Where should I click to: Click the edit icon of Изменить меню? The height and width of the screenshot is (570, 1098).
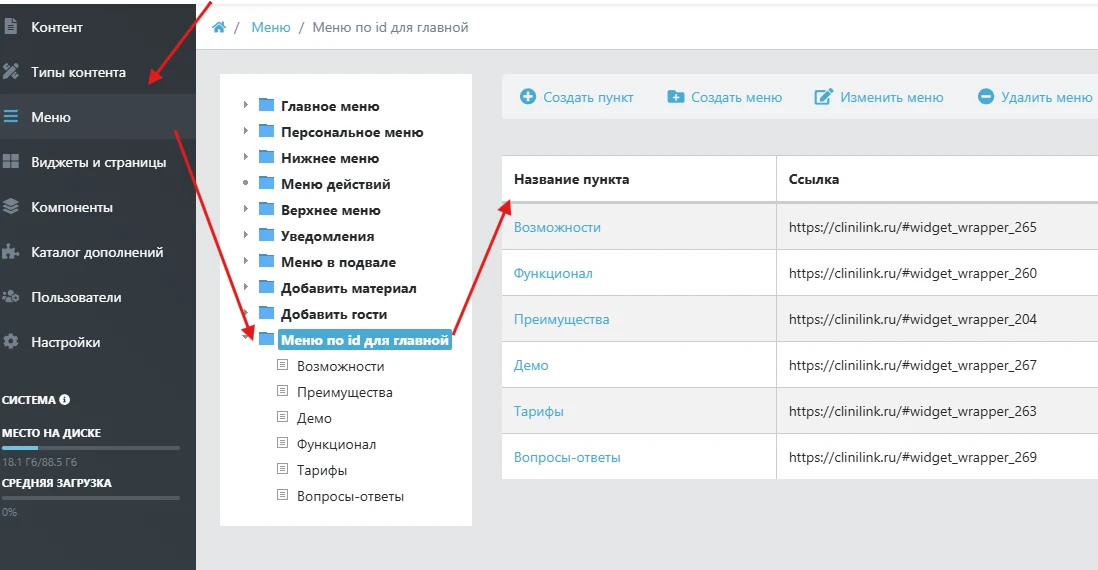pyautogui.click(x=824, y=97)
